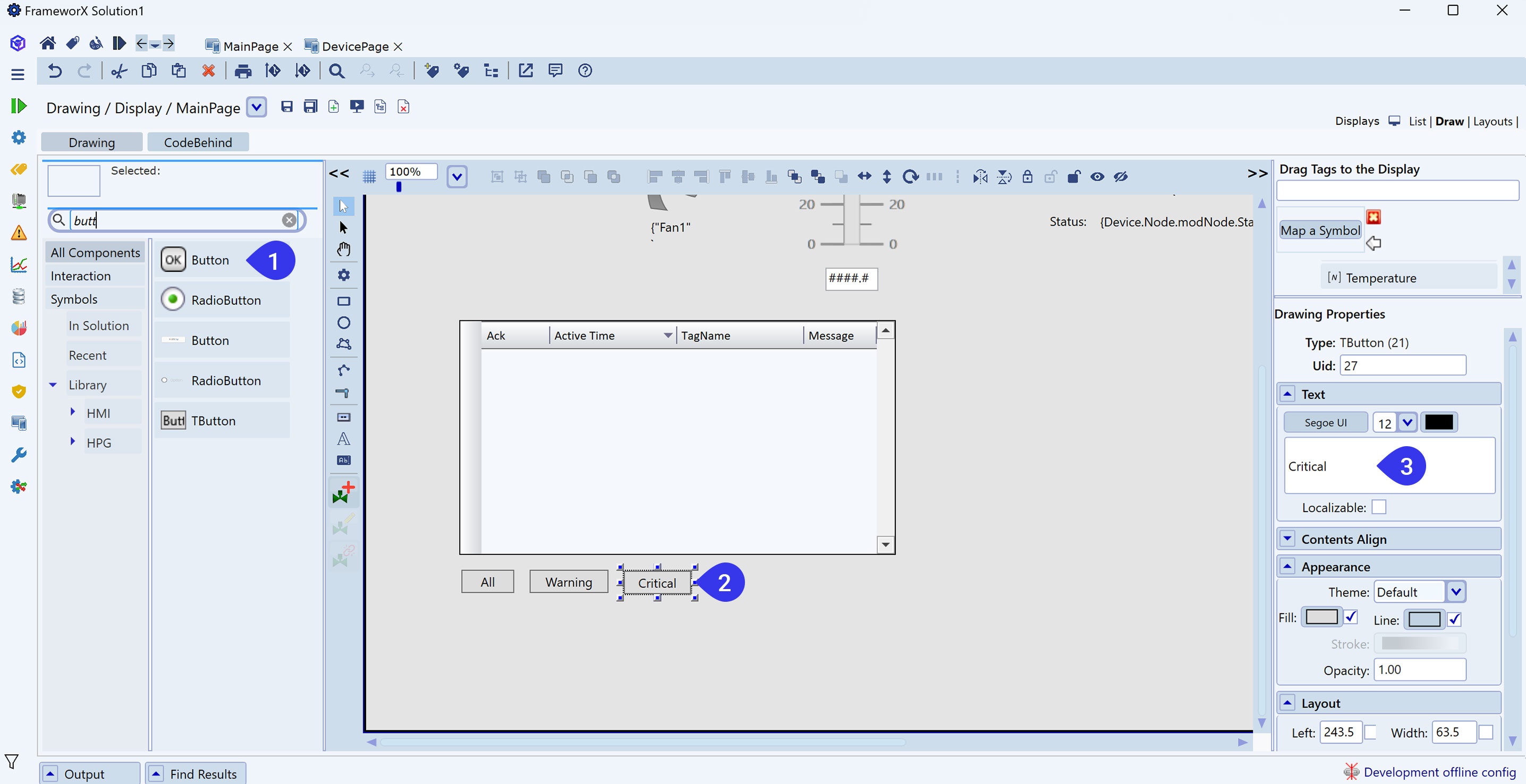Open the font size dropdown
The image size is (1526, 784).
[1408, 423]
